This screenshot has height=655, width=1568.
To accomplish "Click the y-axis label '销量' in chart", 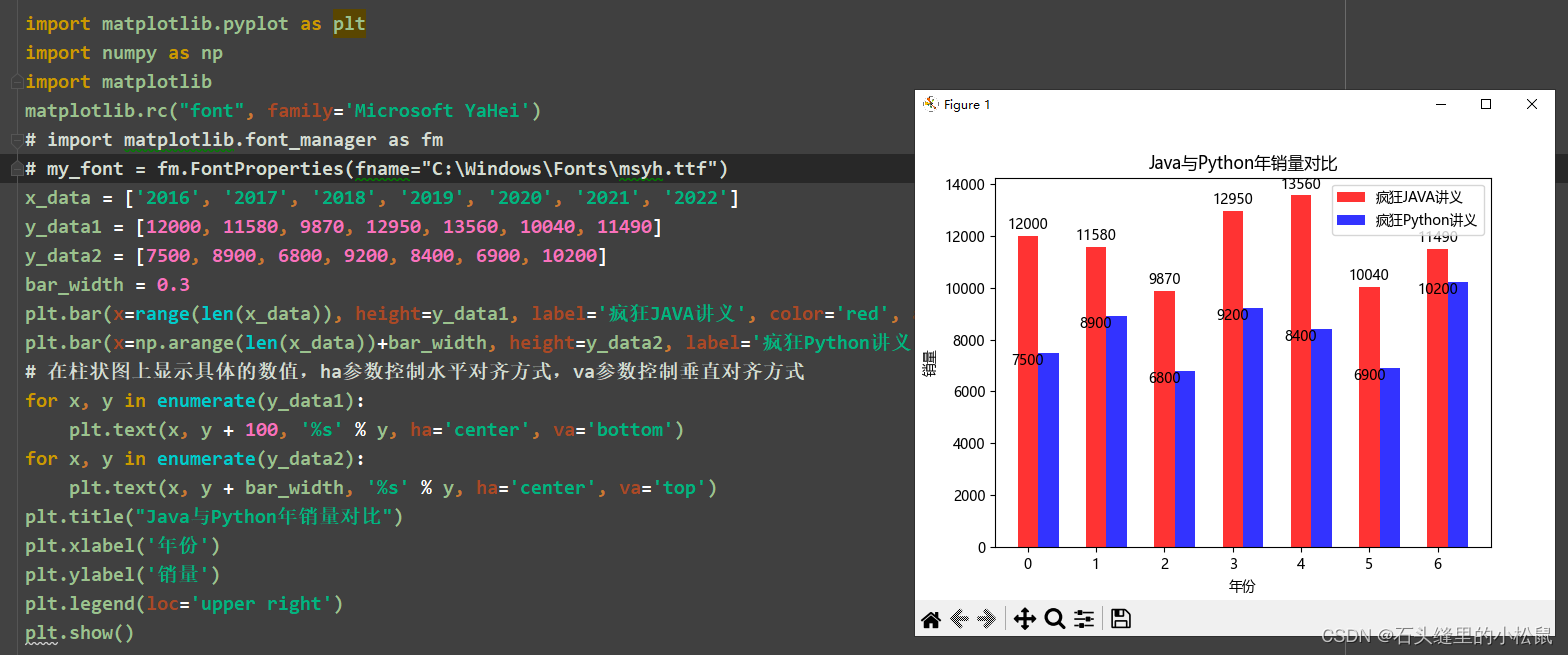I will click(x=930, y=365).
